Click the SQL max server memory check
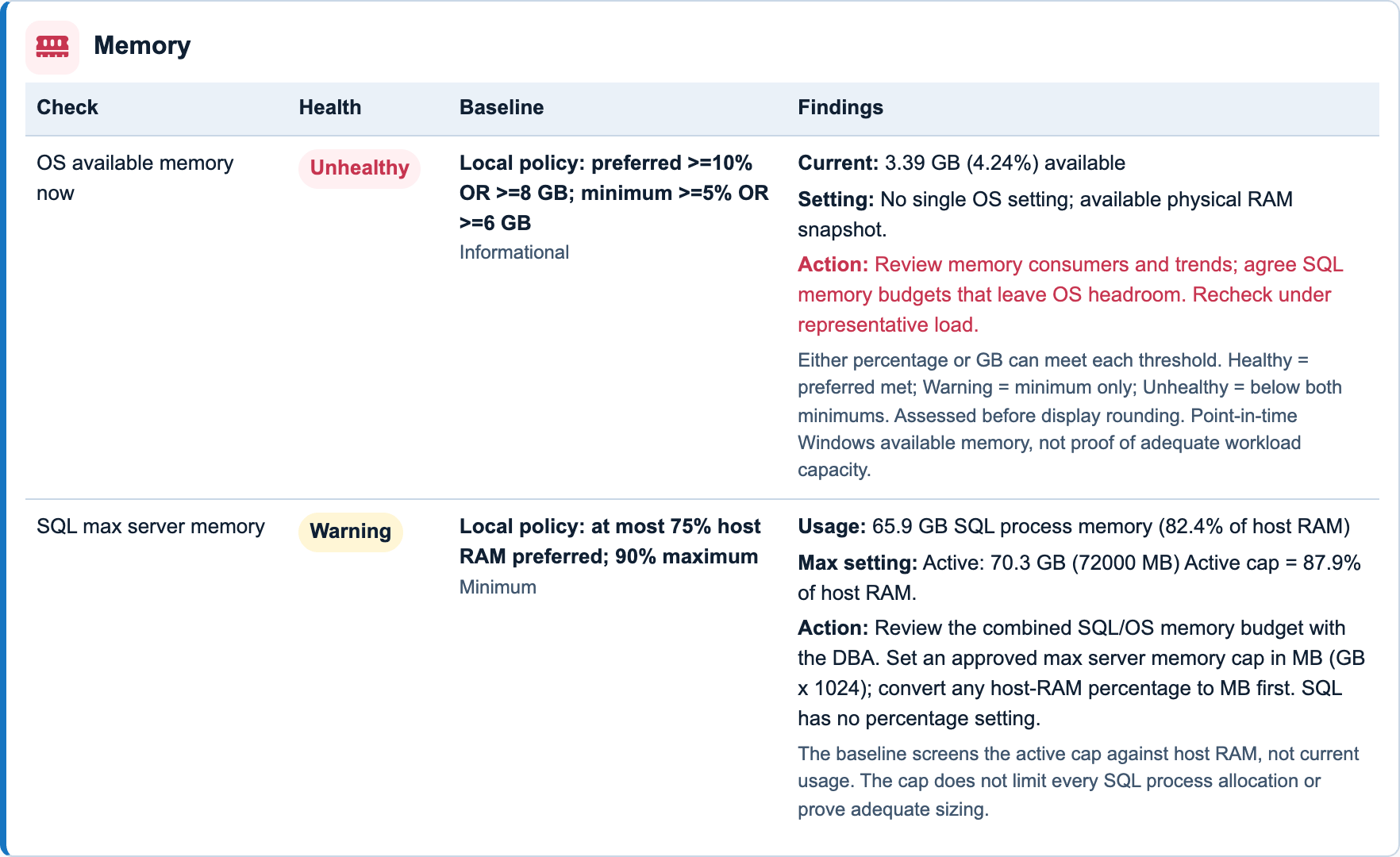This screenshot has width=1400, height=857. [151, 527]
